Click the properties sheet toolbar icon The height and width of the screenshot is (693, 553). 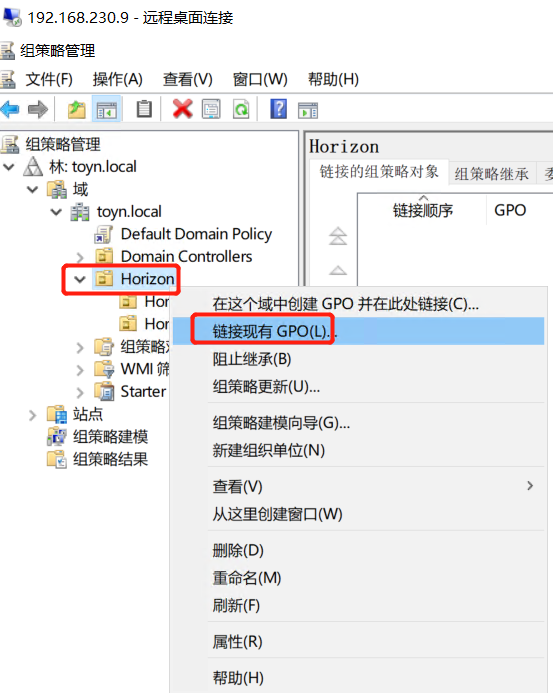tap(211, 109)
